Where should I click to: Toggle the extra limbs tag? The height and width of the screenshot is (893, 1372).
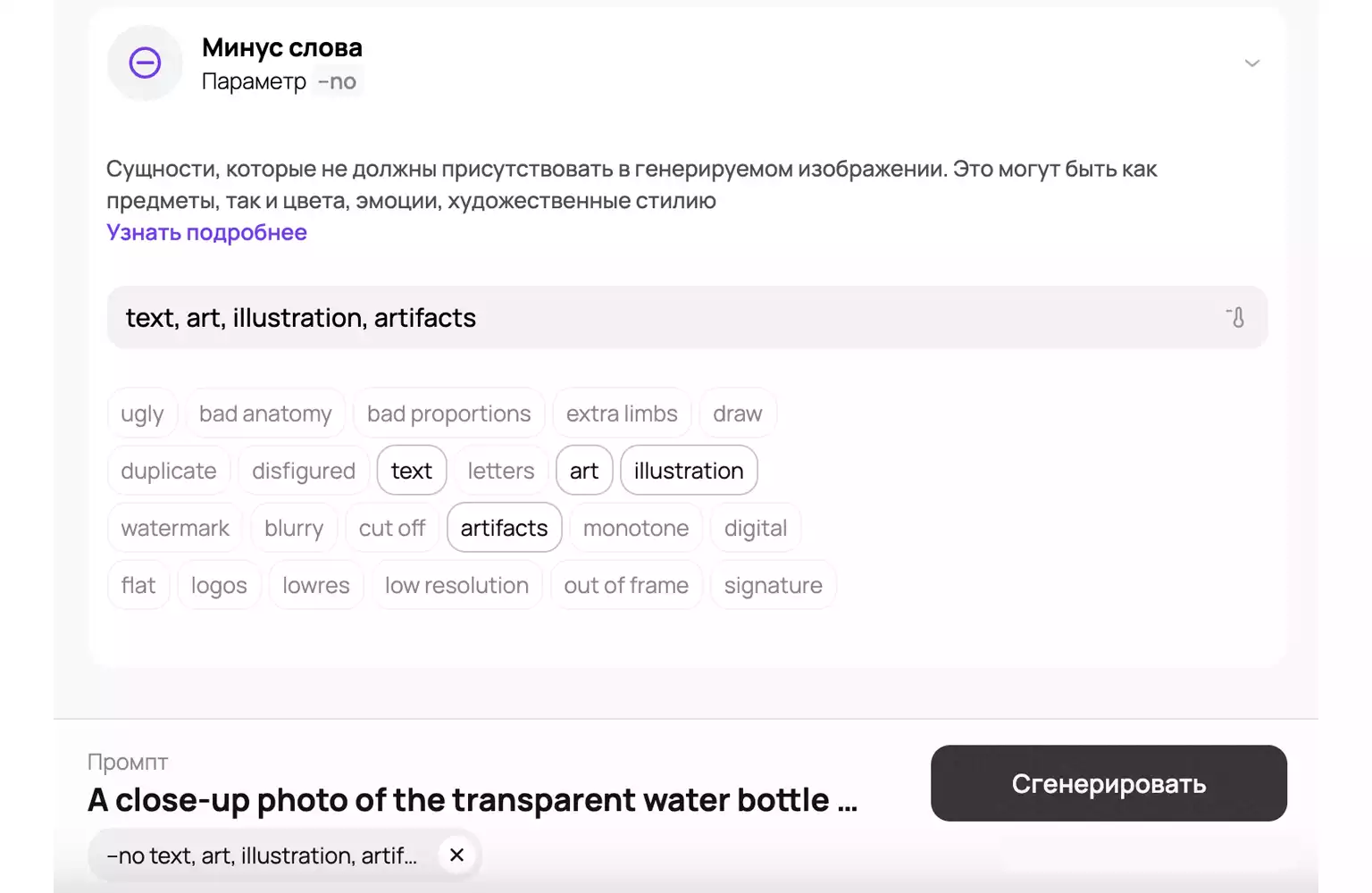(x=622, y=413)
